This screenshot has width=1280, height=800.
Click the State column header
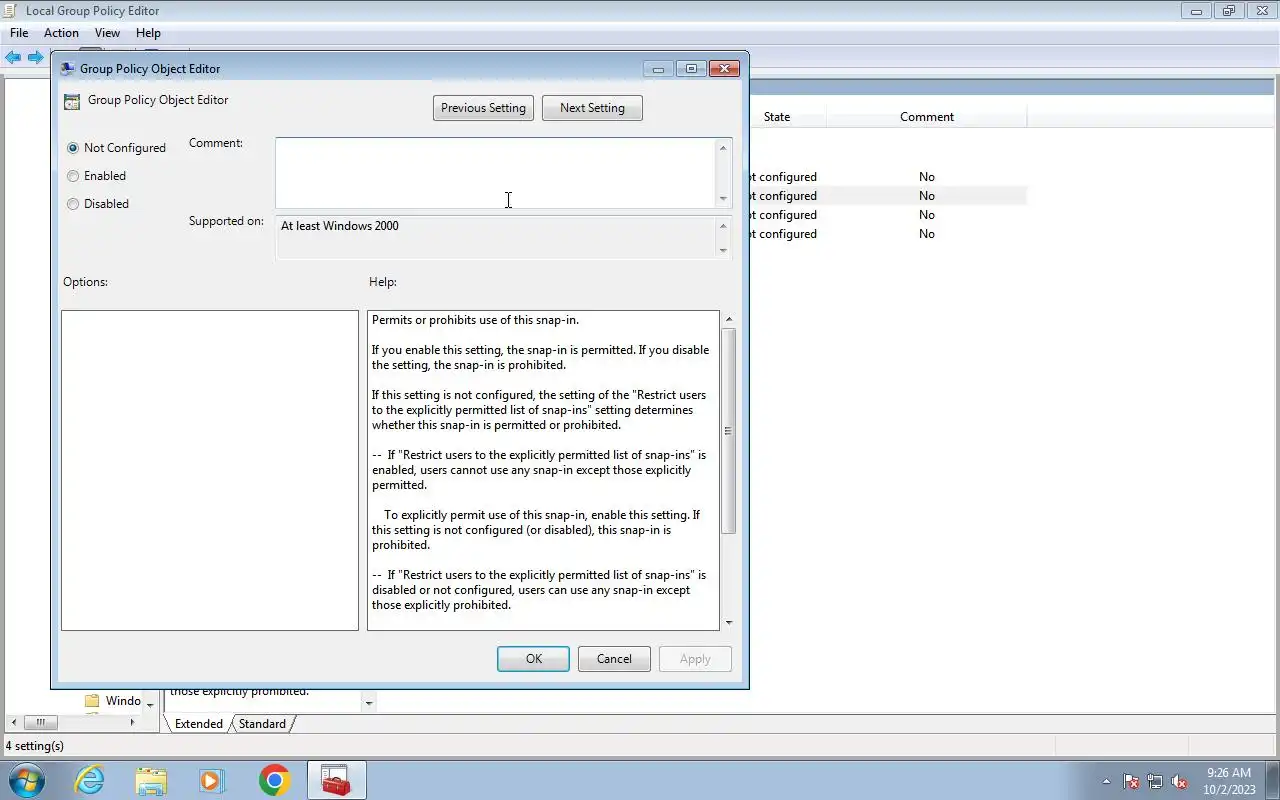[777, 117]
